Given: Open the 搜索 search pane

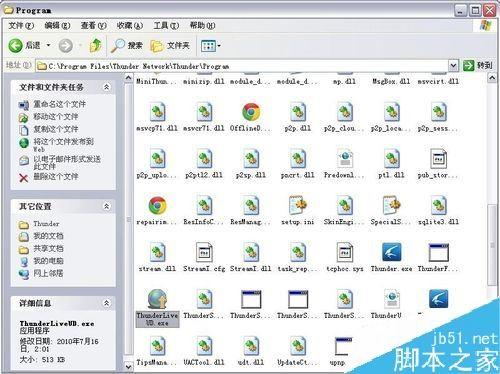Looking at the screenshot, I should (127, 45).
